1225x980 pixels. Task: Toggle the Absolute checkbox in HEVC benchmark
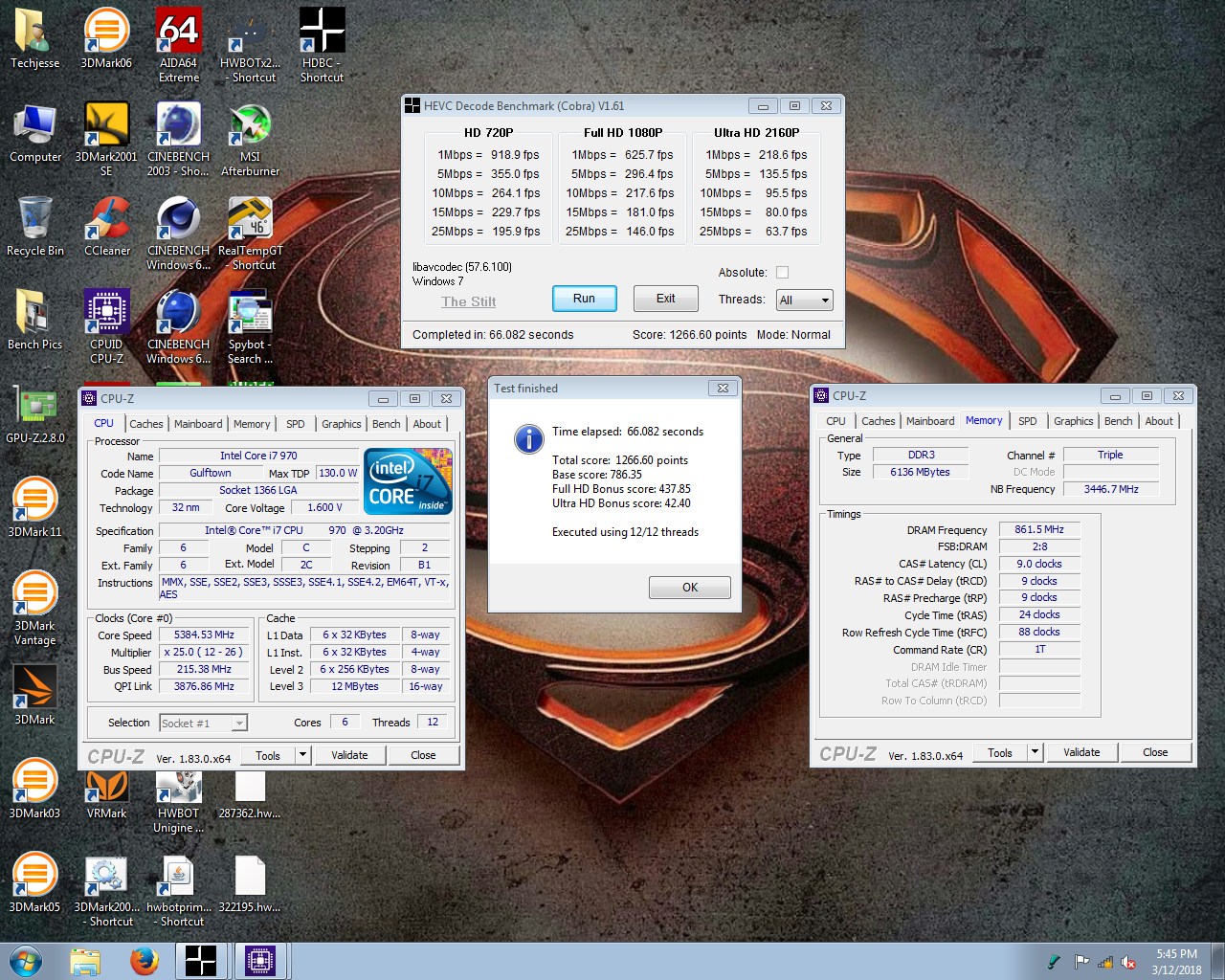[x=782, y=273]
